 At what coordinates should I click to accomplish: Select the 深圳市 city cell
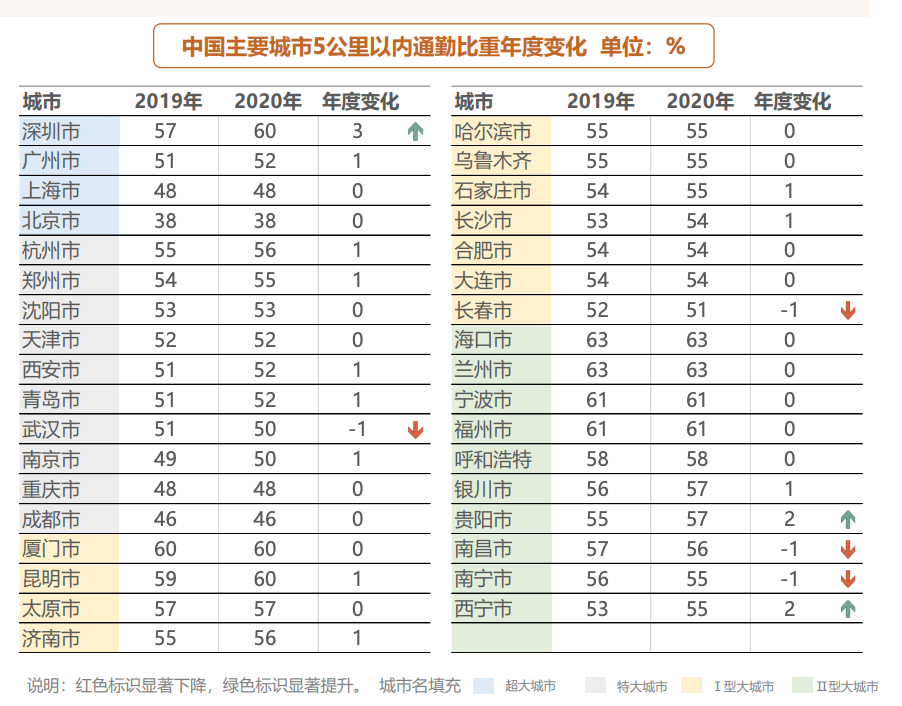[x=69, y=131]
